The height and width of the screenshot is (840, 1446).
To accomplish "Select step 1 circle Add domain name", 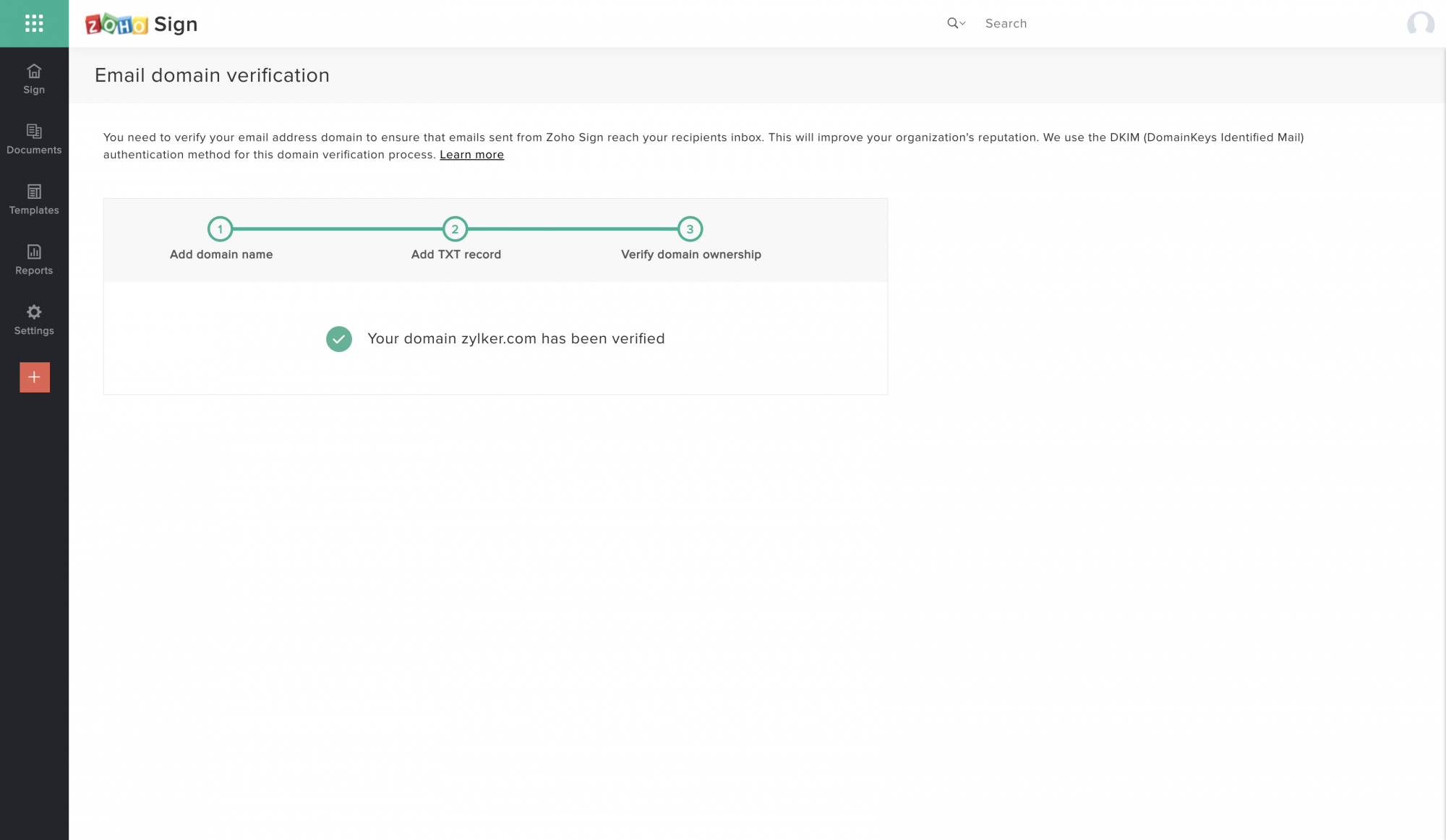I will point(220,229).
